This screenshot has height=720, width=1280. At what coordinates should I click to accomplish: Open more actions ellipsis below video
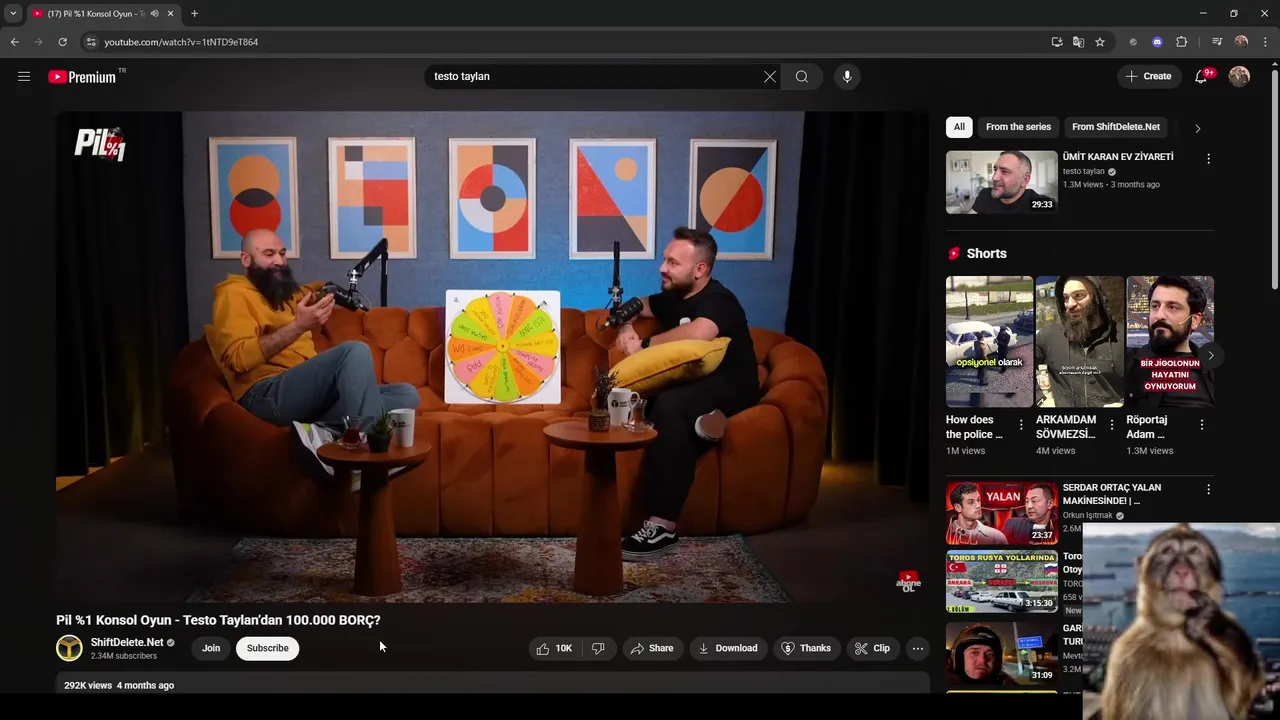coord(917,648)
